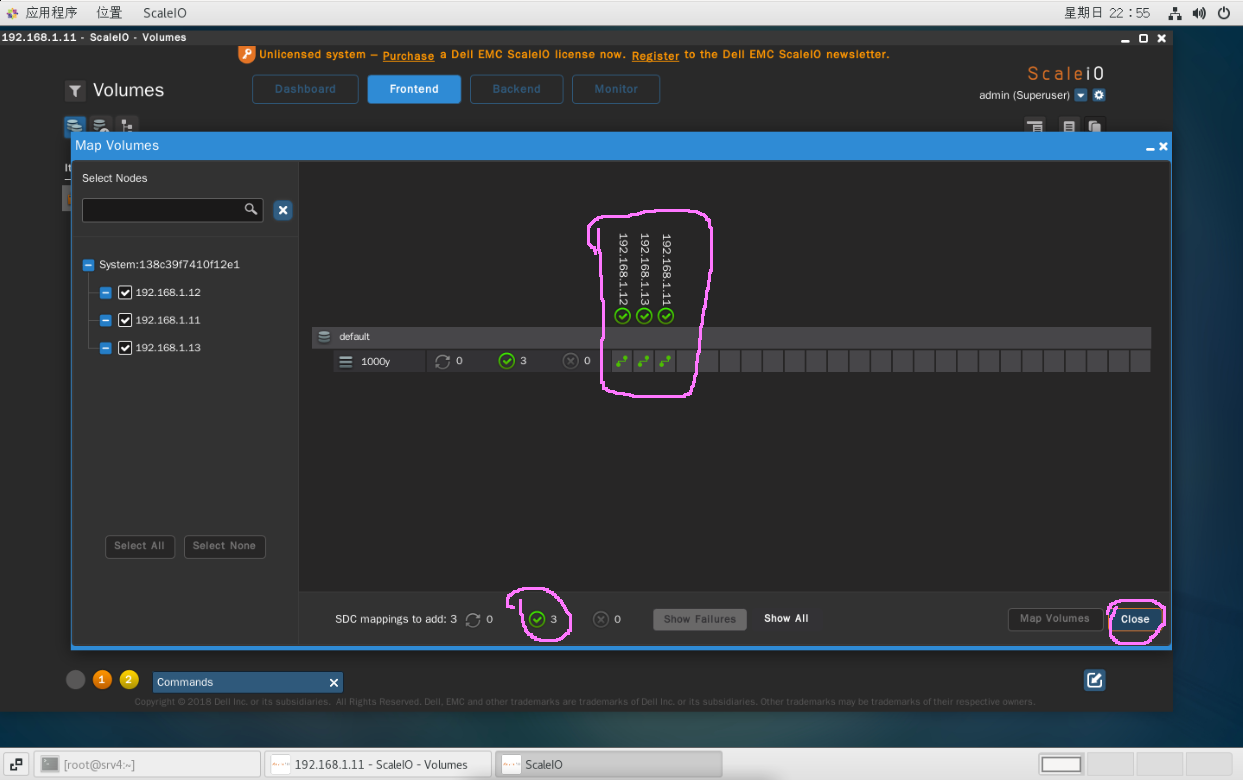
Task: Open the root@srv4 terminal taskbar item
Action: (x=145, y=765)
